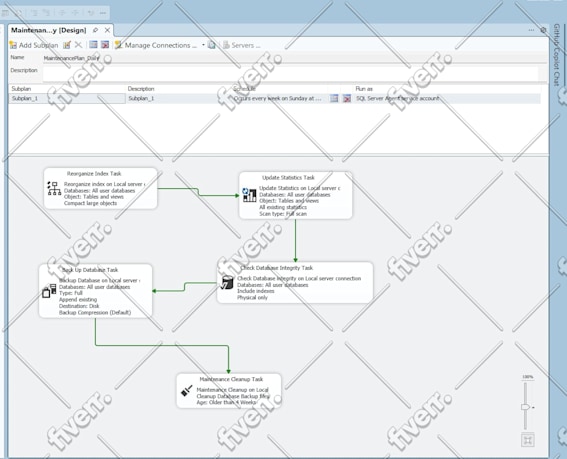
Task: Select the Subplan_1 description cell
Action: (177, 98)
